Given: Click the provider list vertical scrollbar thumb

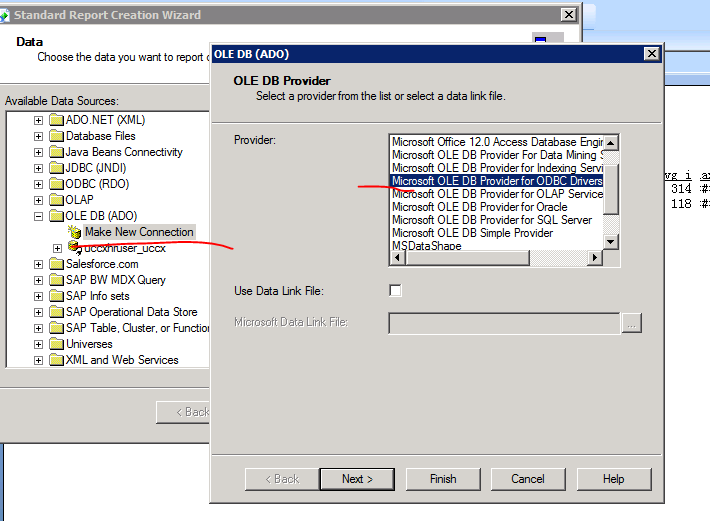Looking at the screenshot, I should pyautogui.click(x=611, y=189).
